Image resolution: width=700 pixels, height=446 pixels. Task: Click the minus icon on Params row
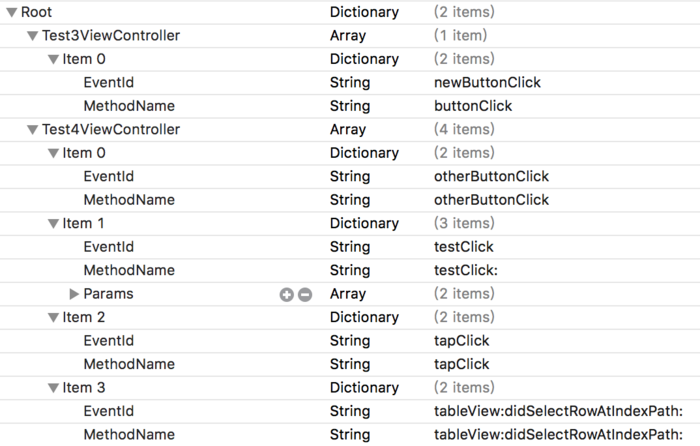point(305,295)
